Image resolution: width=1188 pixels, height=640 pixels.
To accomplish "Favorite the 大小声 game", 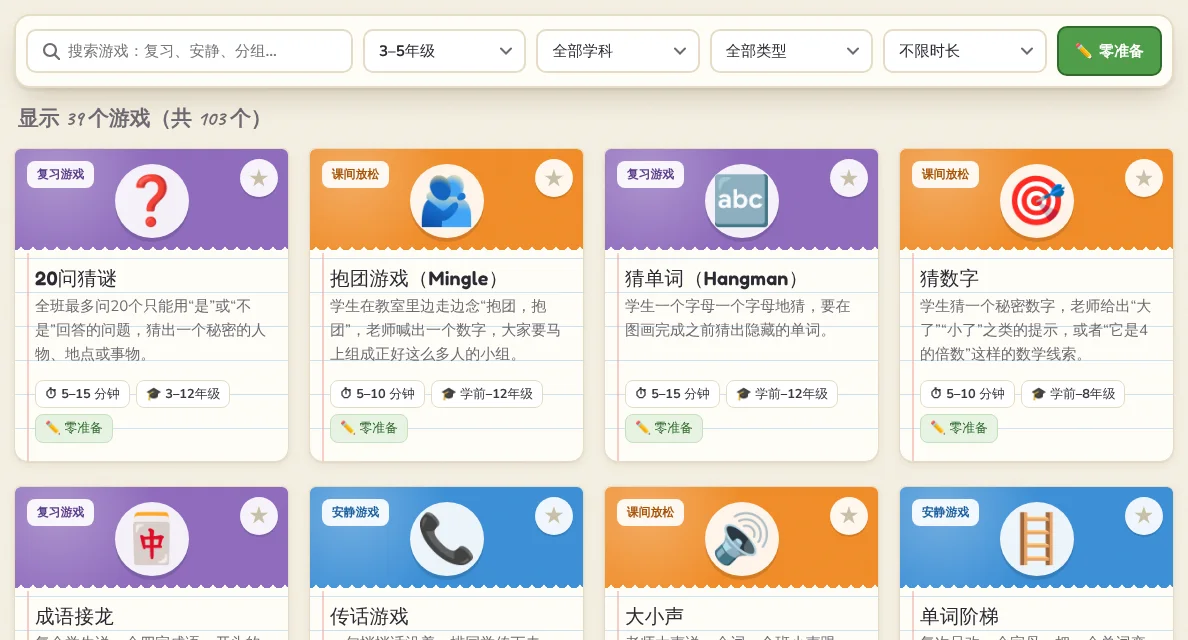I will point(849,517).
